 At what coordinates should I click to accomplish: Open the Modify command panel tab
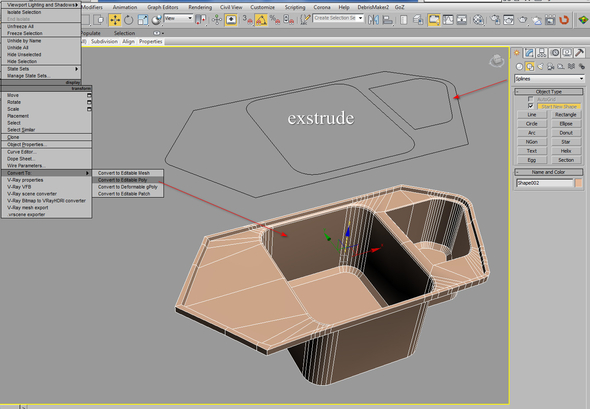click(529, 53)
